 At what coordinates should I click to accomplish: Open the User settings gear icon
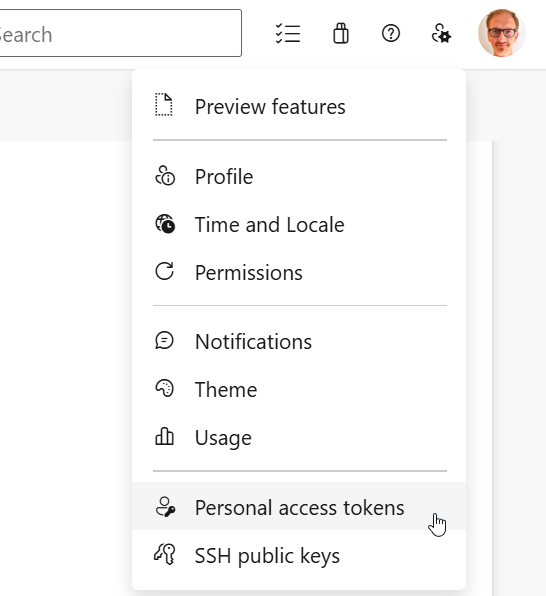click(441, 33)
